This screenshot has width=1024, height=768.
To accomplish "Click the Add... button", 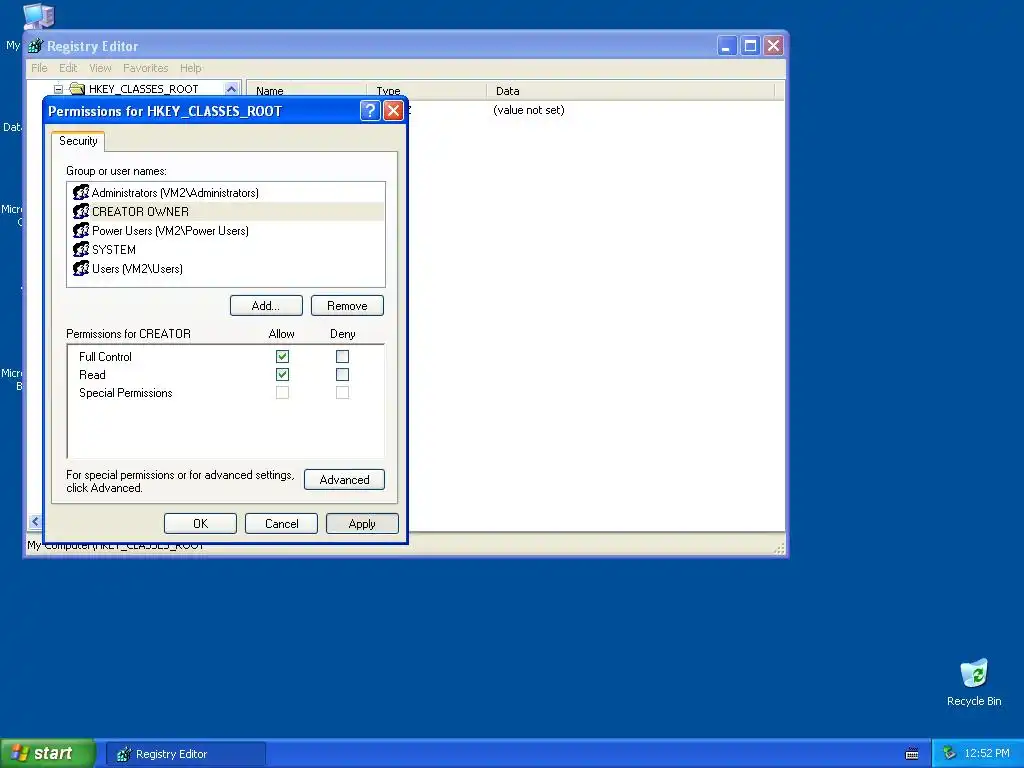I will (x=266, y=306).
